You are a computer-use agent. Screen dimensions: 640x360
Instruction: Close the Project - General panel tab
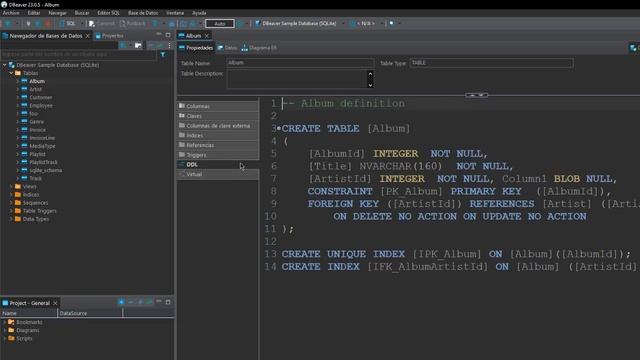pos(55,303)
